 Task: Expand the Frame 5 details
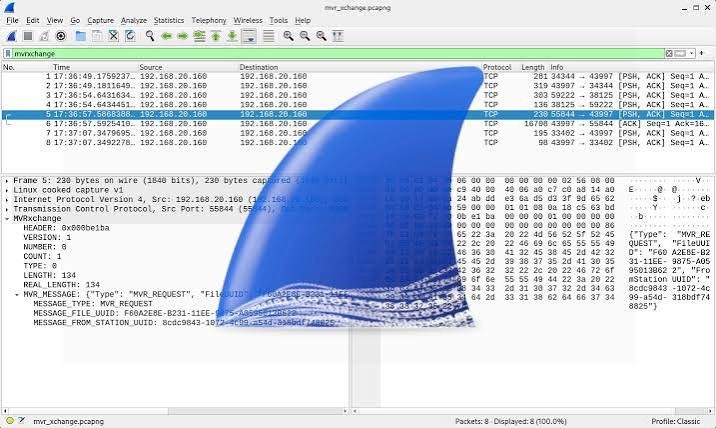(x=7, y=181)
